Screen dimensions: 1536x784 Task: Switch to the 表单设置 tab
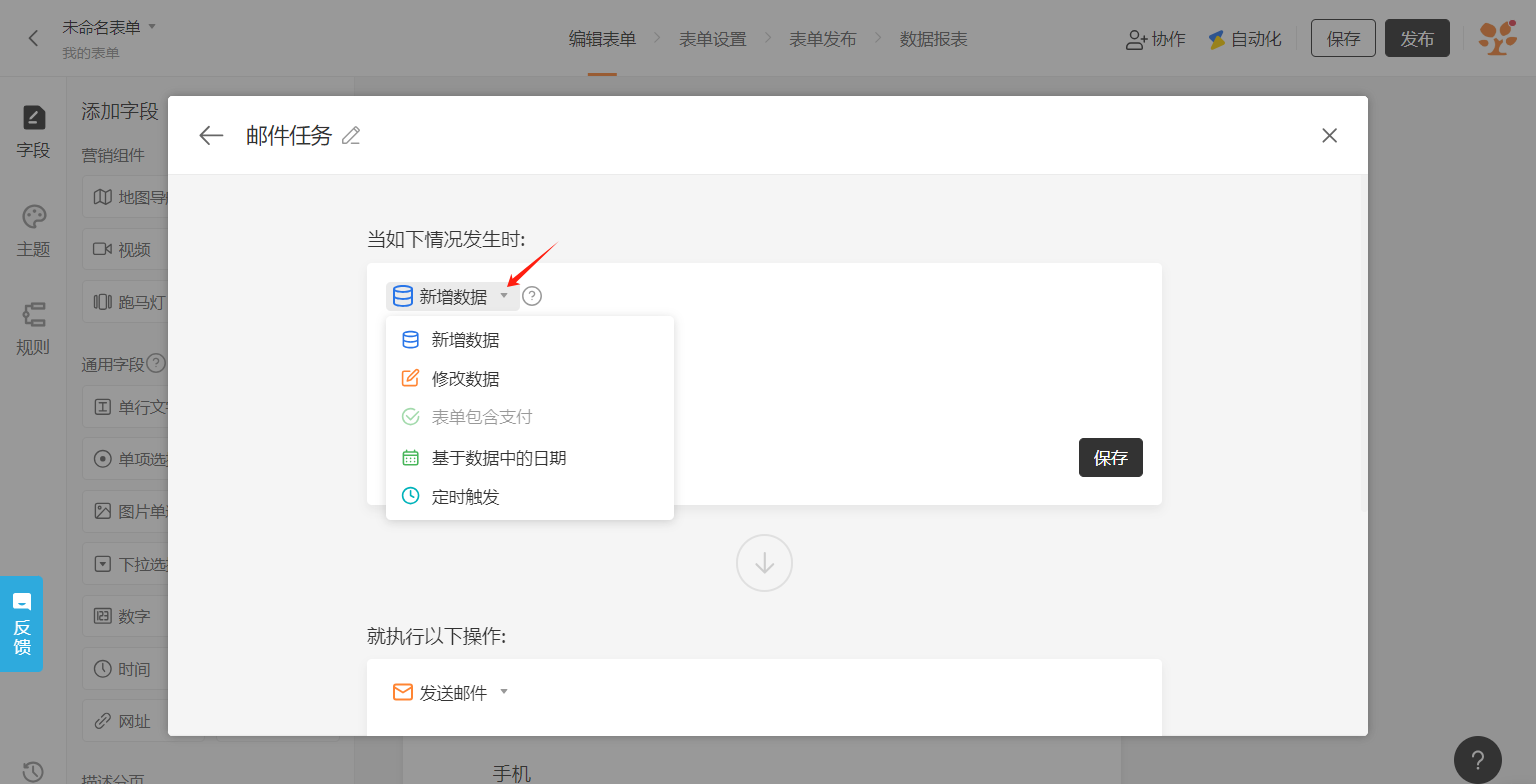click(712, 39)
